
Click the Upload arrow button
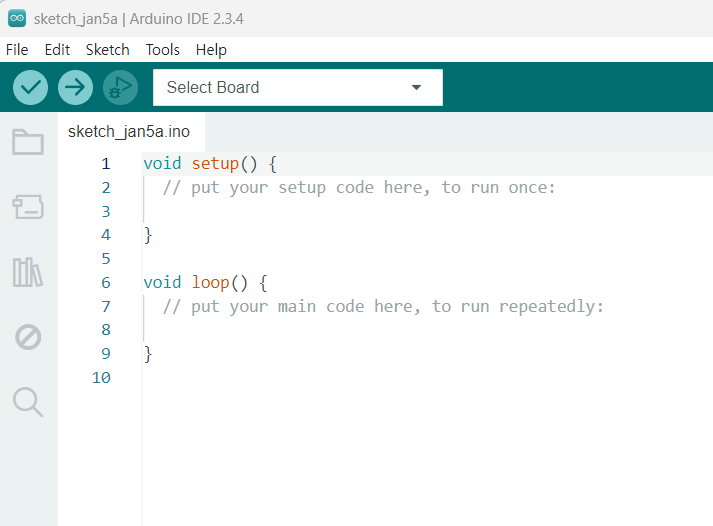point(75,87)
